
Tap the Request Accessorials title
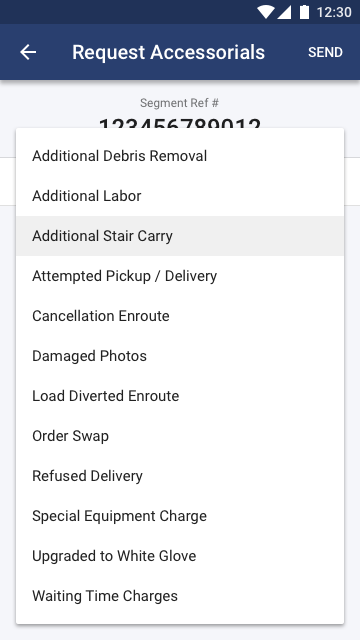coord(169,52)
